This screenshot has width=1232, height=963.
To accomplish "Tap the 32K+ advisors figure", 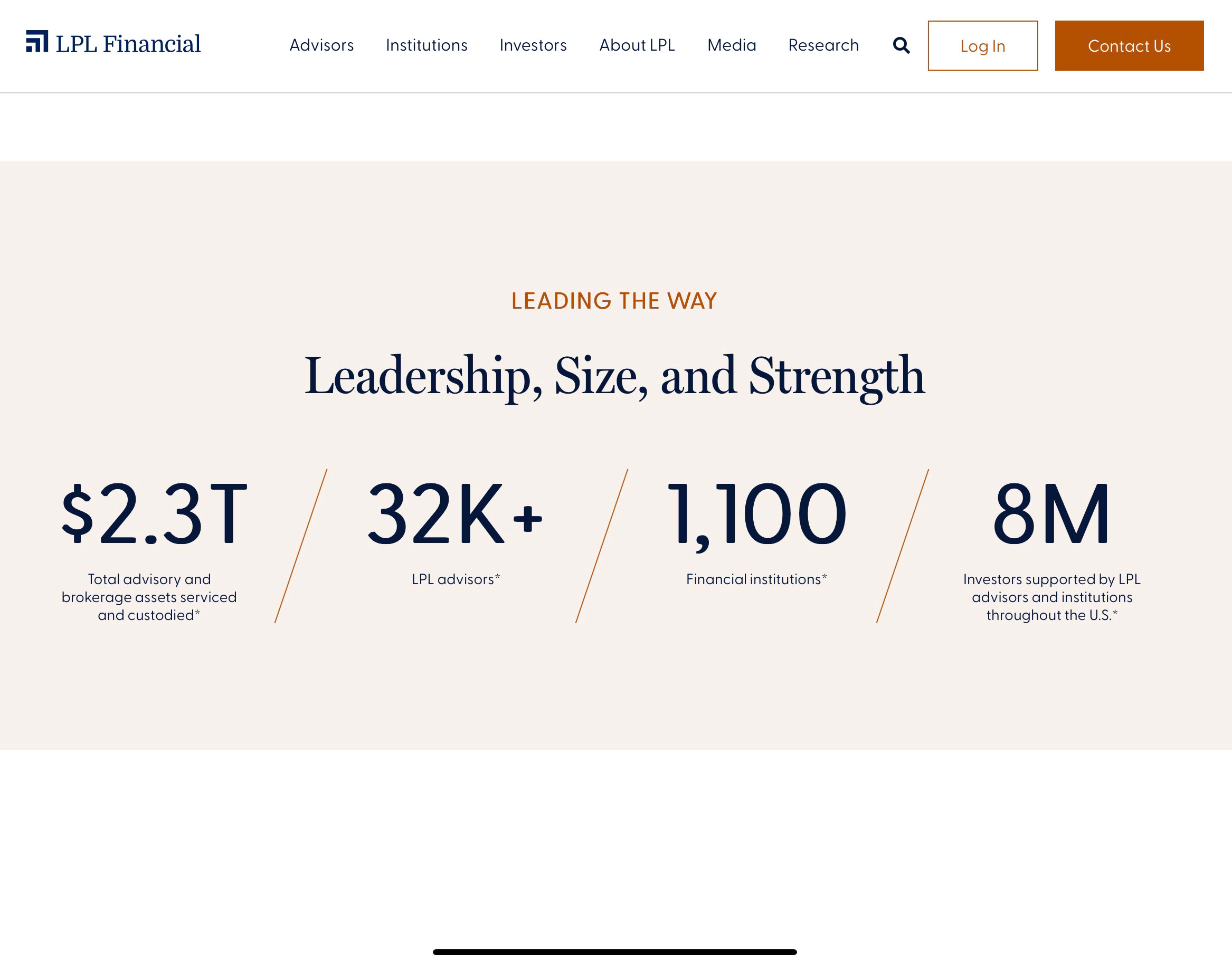I will pyautogui.click(x=454, y=514).
